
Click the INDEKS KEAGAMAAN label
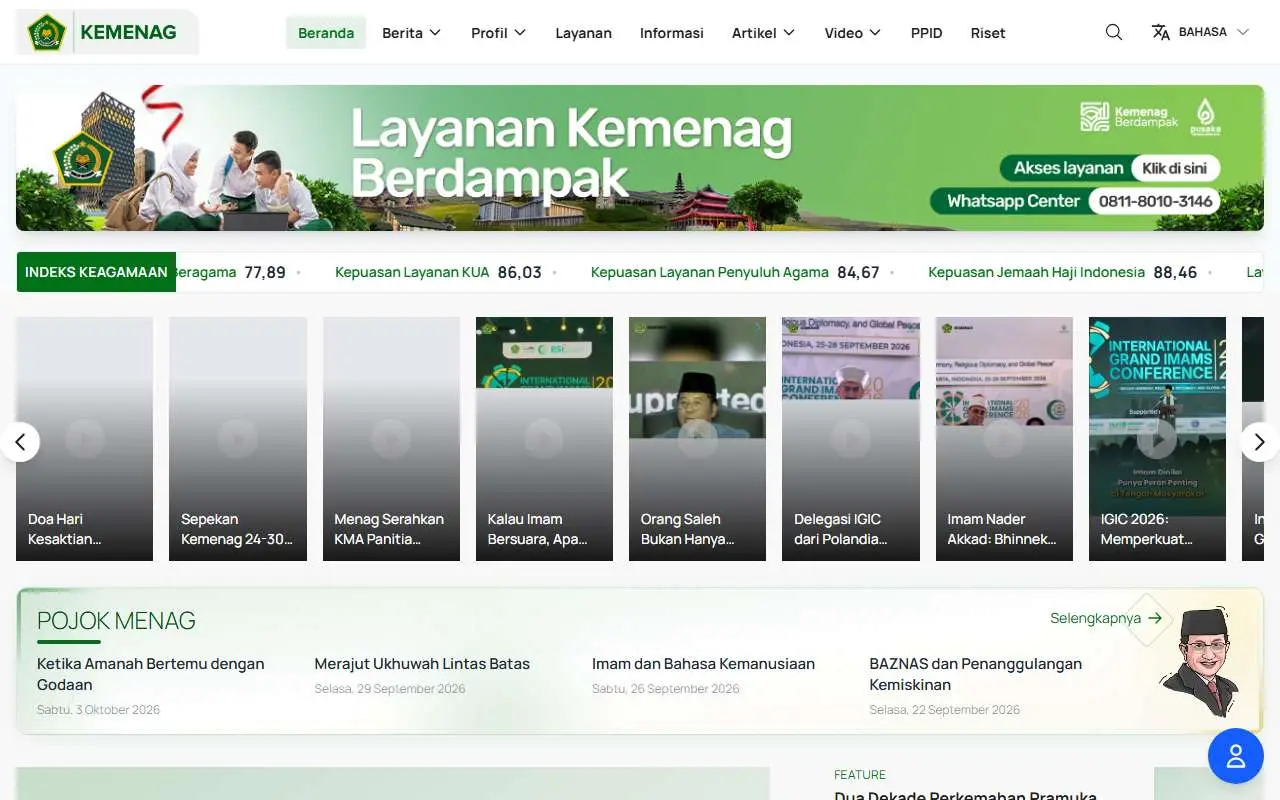click(x=96, y=272)
